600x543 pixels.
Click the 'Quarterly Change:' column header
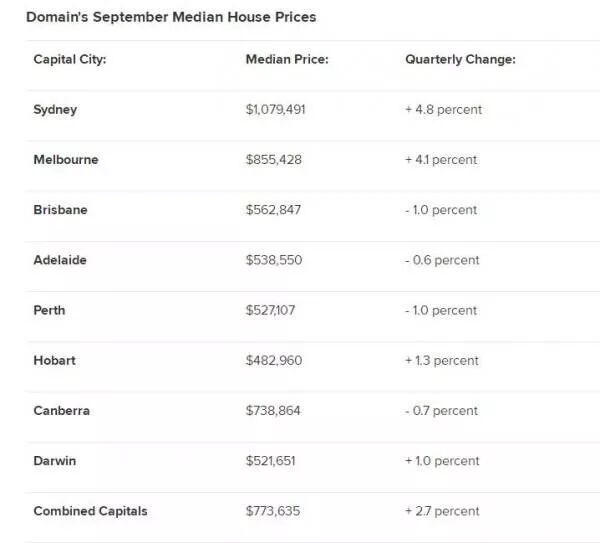point(460,59)
